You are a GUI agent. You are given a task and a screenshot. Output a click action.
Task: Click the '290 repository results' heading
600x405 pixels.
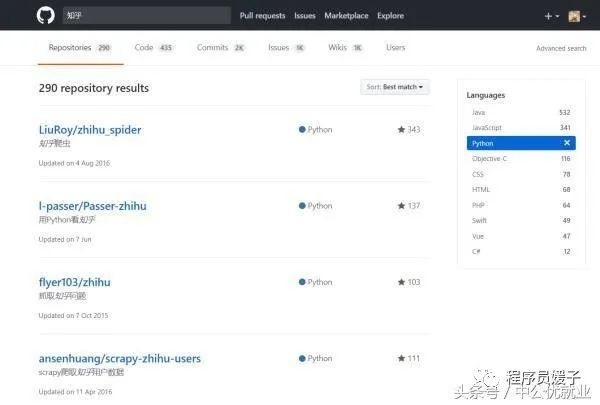click(94, 88)
